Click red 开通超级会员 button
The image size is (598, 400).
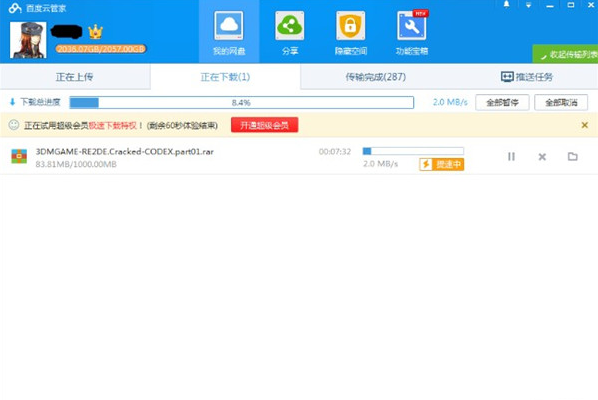point(264,125)
